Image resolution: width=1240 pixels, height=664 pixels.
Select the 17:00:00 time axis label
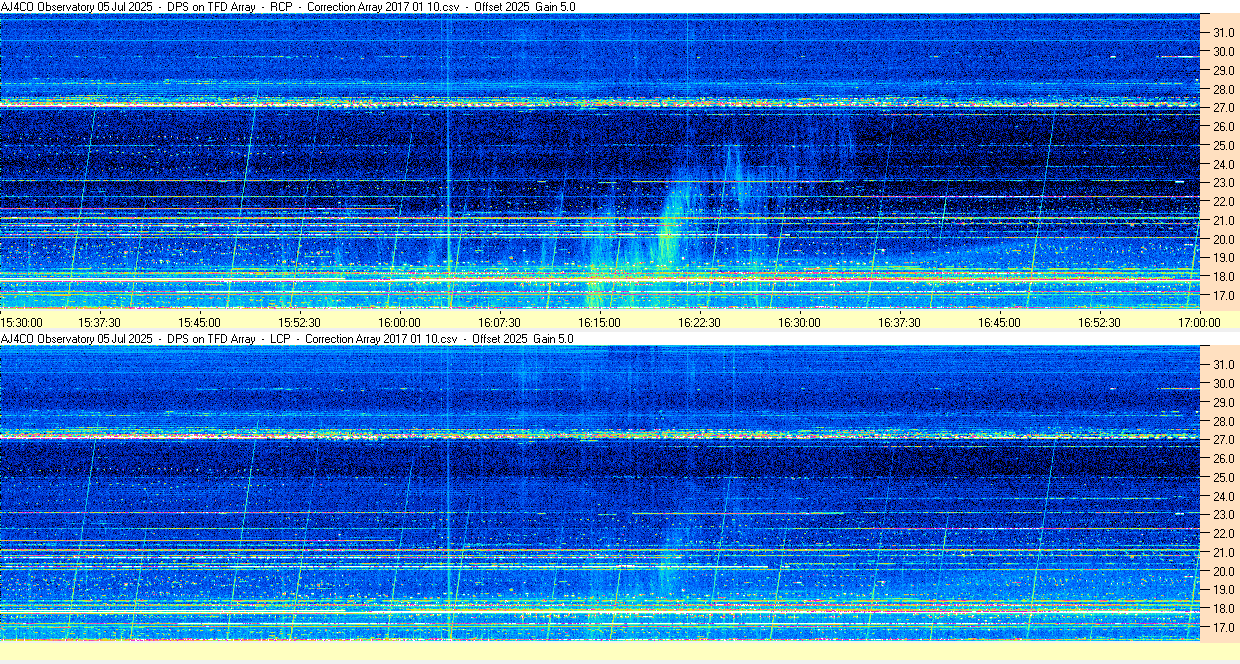(x=1200, y=322)
